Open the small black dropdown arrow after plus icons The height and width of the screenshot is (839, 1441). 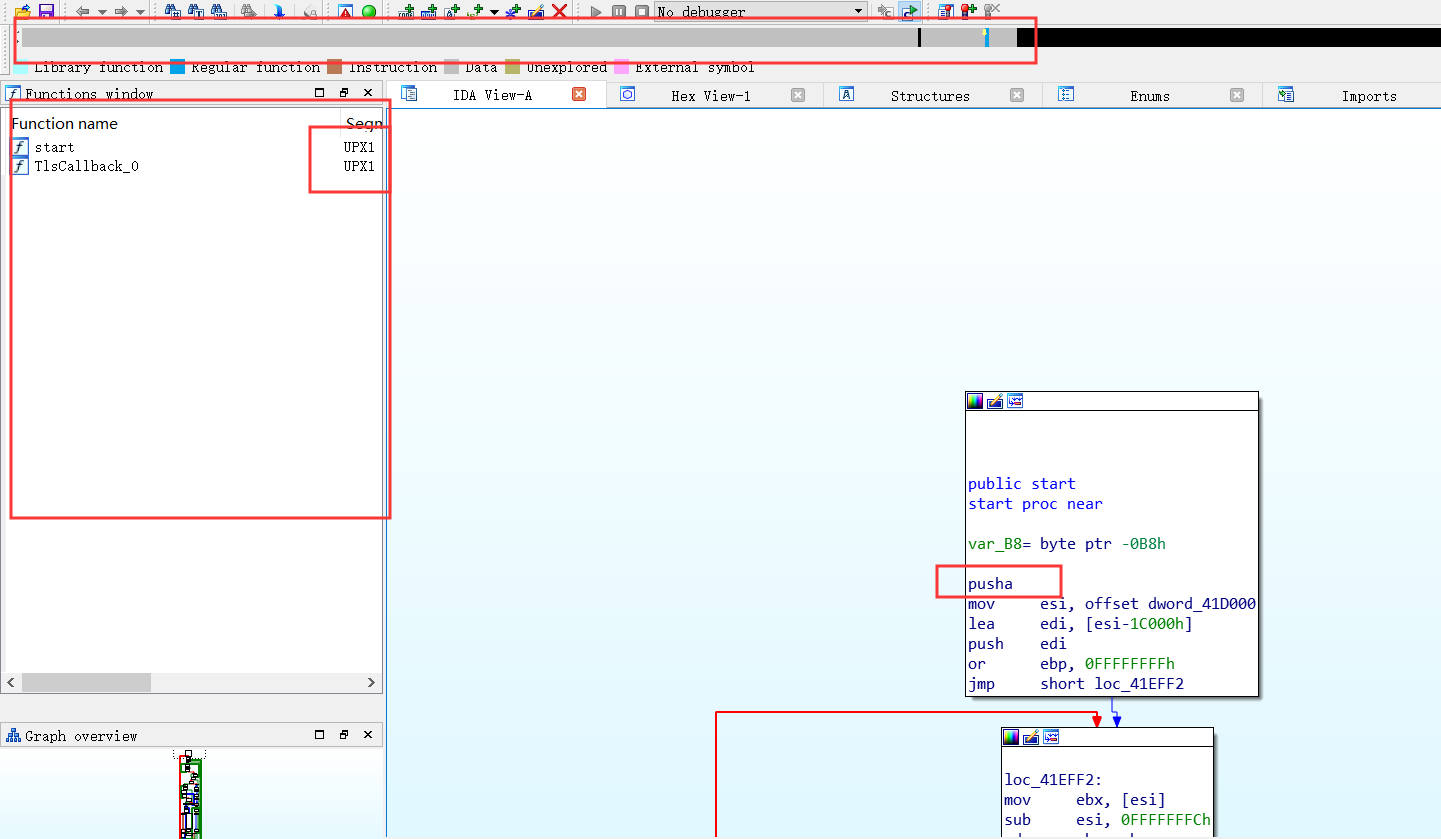494,12
